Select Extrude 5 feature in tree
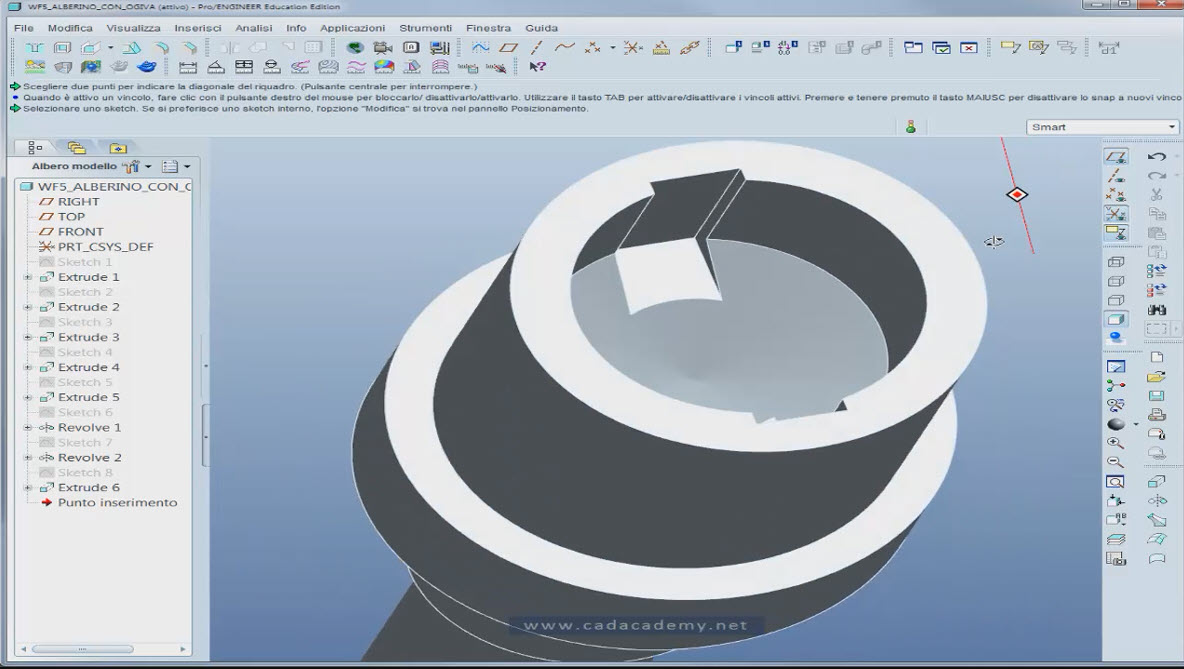Screen dimensions: 1184x669 pyautogui.click(x=88, y=397)
